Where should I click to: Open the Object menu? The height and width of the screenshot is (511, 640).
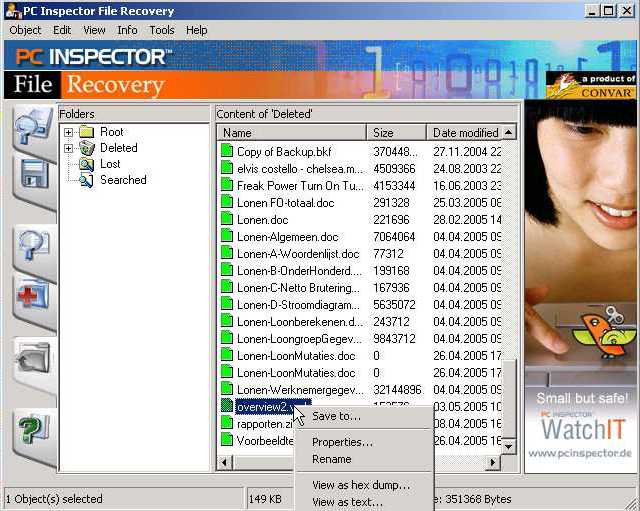click(x=25, y=30)
